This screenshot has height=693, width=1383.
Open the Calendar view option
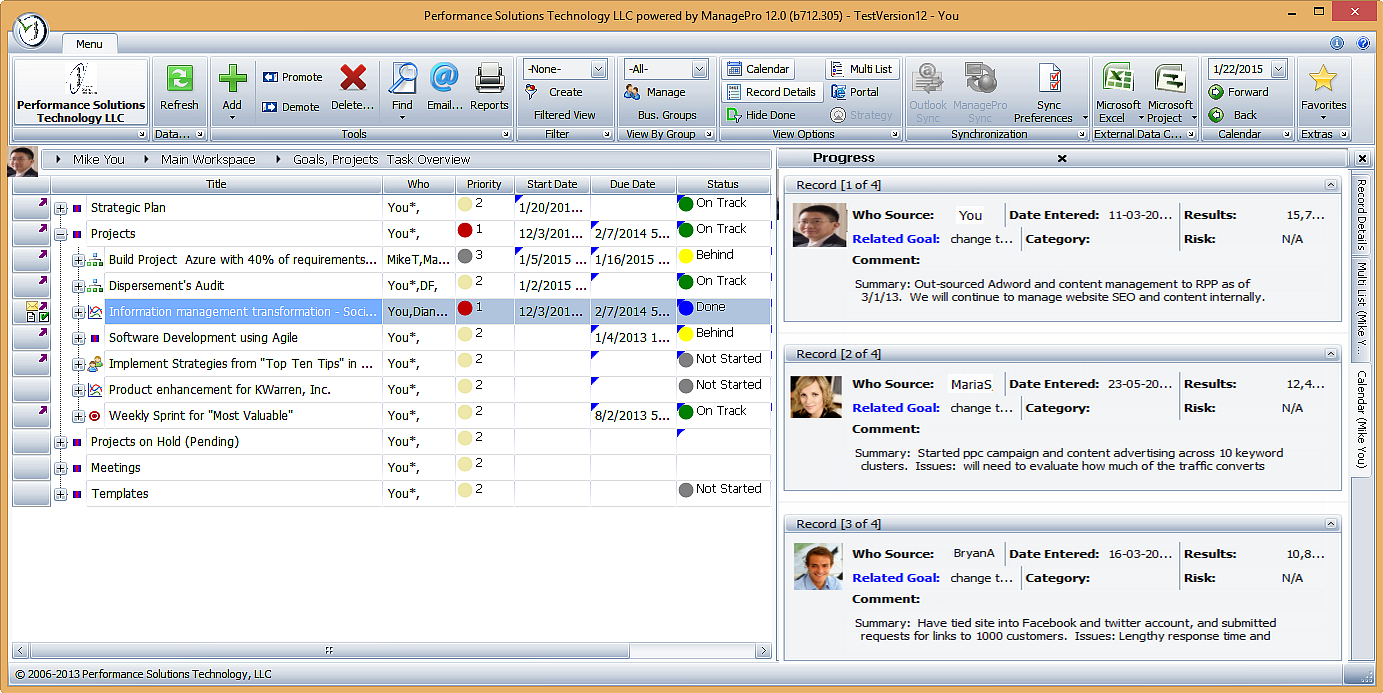758,69
